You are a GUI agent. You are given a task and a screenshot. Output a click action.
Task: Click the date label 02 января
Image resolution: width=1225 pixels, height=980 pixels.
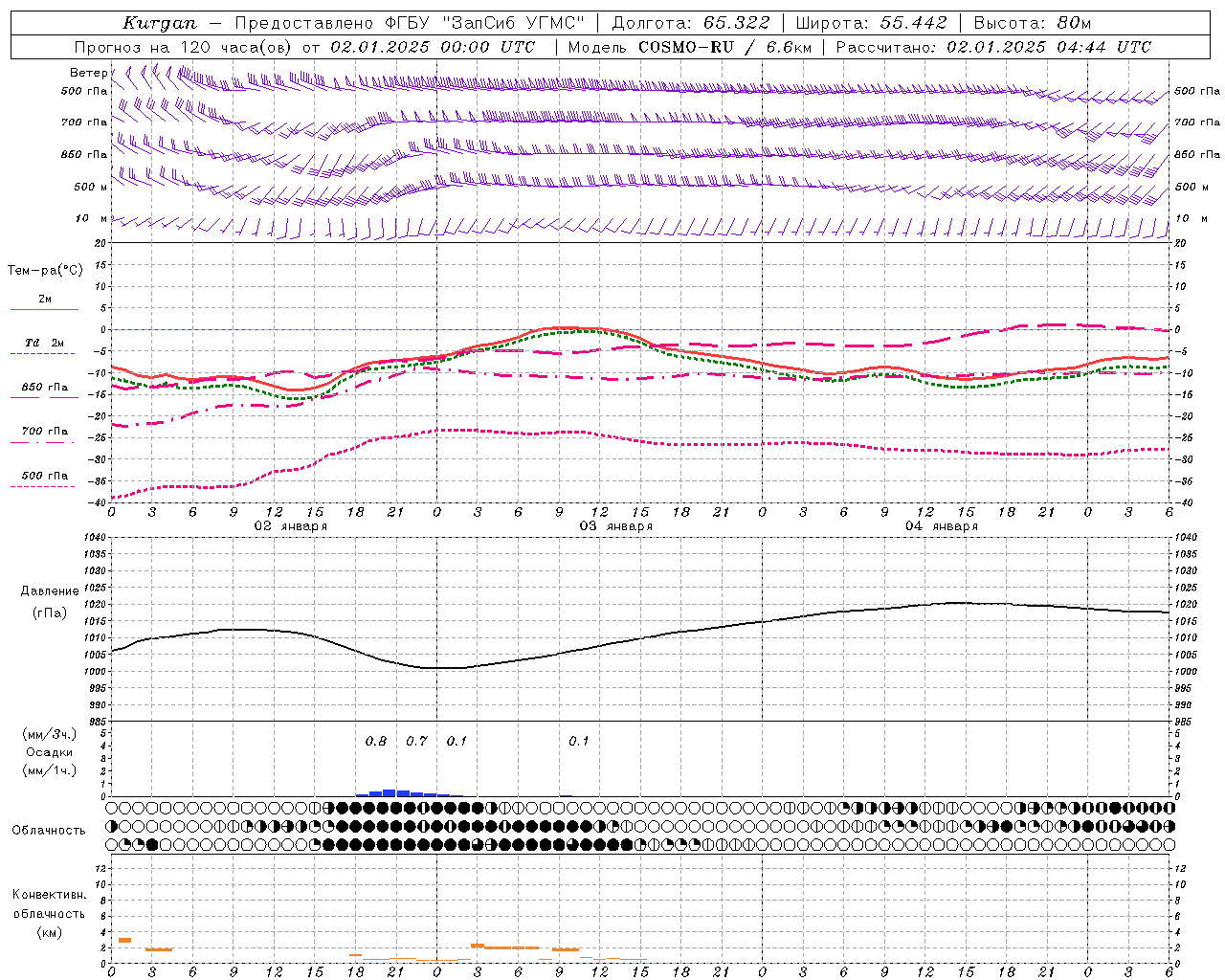[x=290, y=526]
